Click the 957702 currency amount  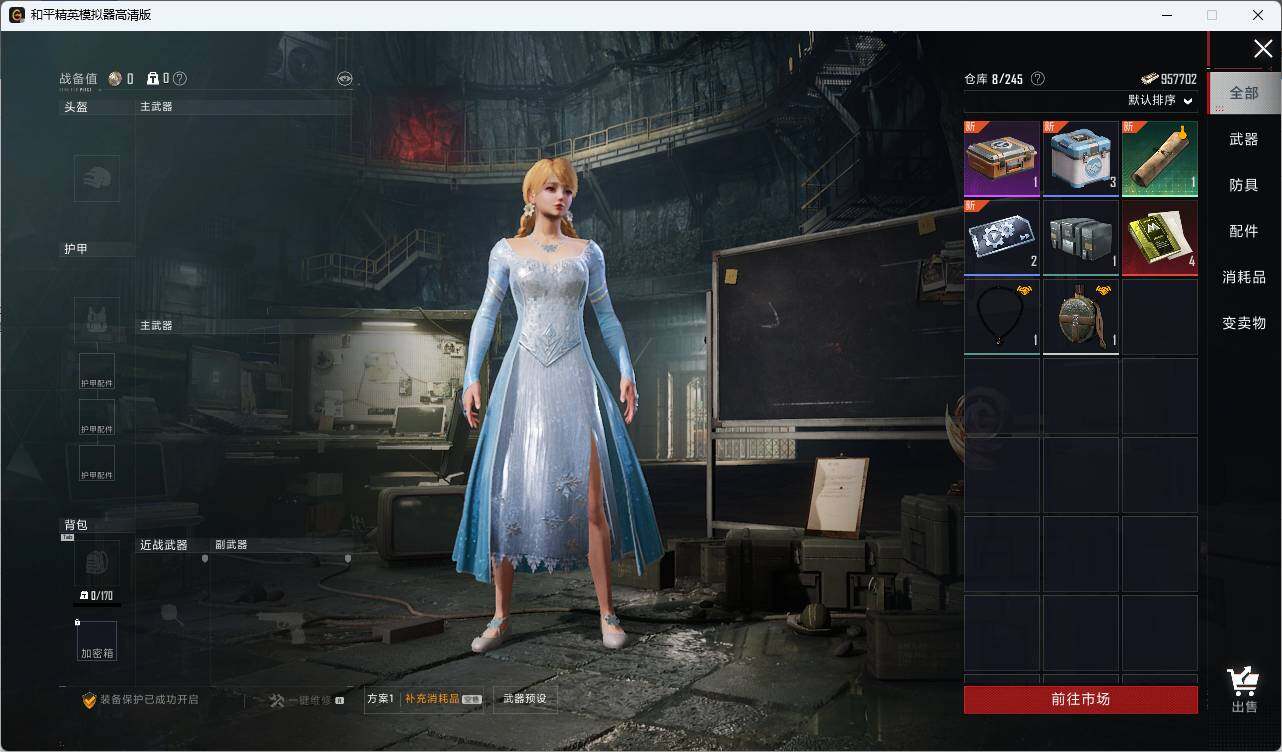[x=1179, y=79]
